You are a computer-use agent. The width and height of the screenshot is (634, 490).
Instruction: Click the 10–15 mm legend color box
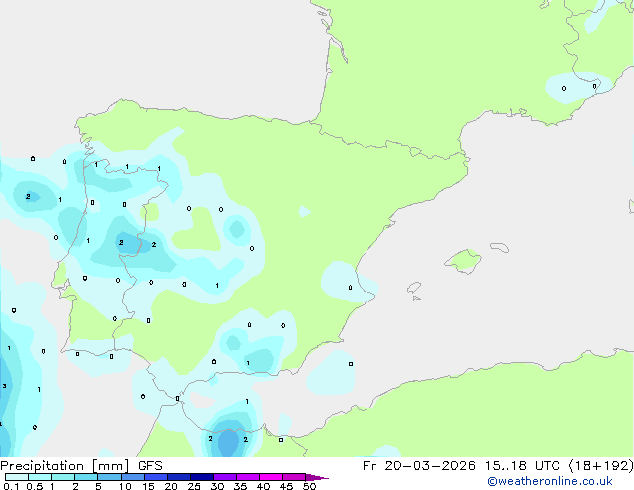(133, 477)
